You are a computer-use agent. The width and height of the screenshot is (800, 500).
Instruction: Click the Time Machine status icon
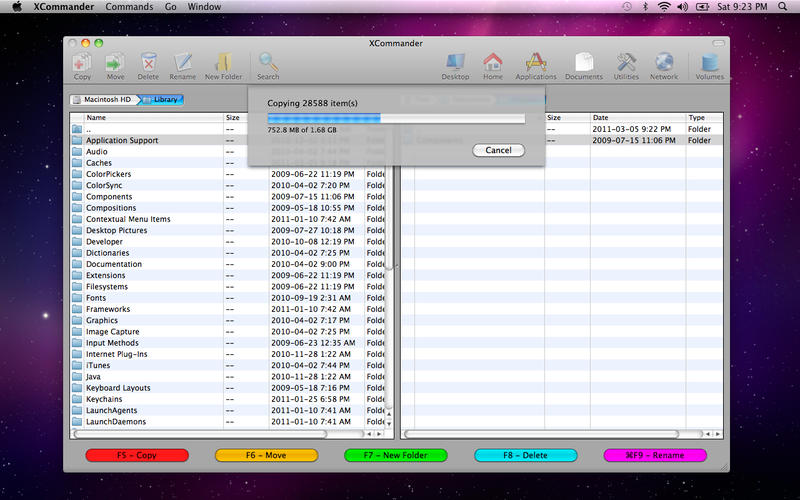627,7
